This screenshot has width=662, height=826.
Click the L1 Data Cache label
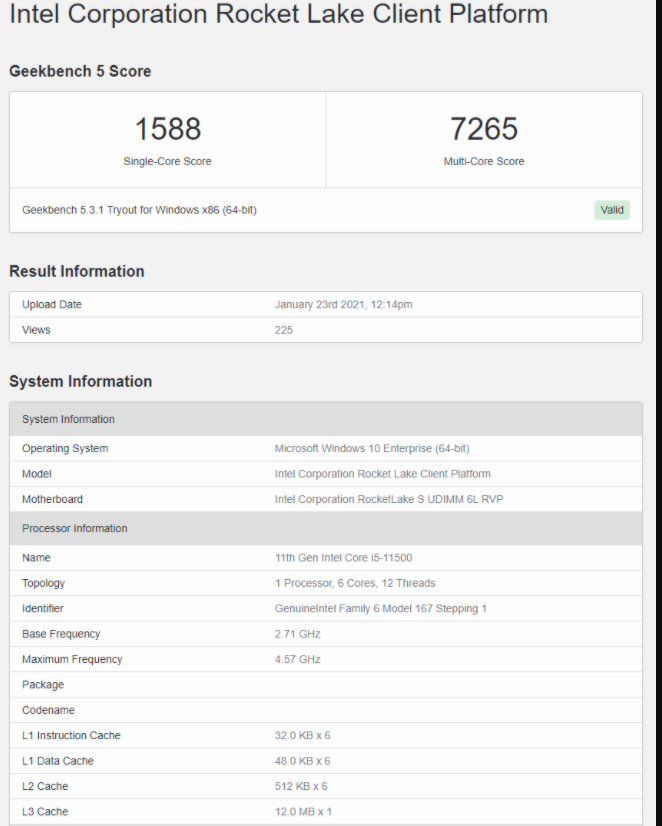click(58, 761)
